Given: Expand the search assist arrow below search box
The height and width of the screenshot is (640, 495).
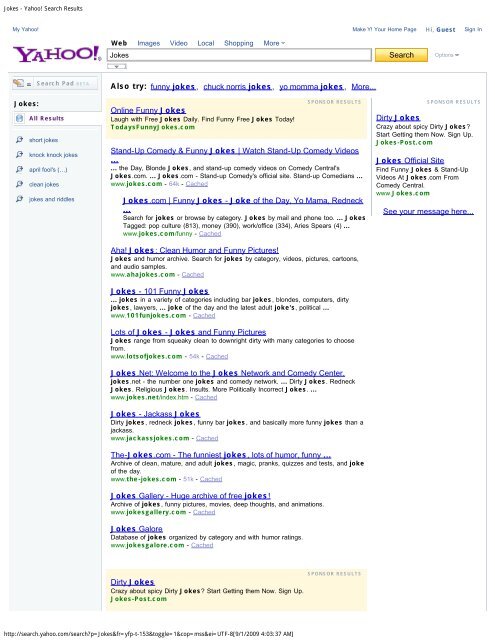Looking at the screenshot, I should (117, 66).
